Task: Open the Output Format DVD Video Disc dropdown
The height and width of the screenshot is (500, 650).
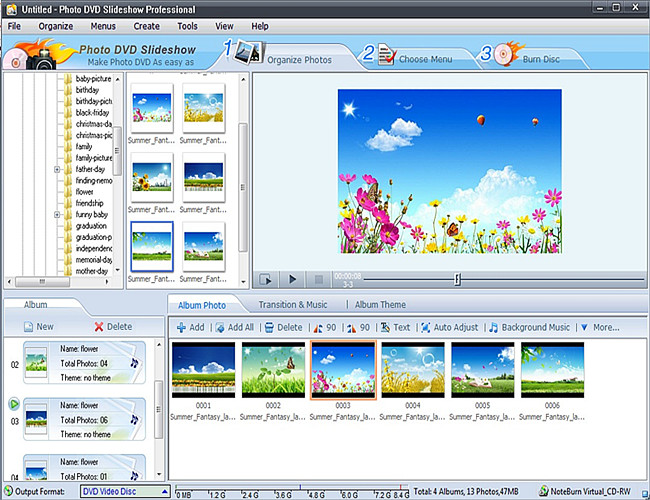Action: 125,491
